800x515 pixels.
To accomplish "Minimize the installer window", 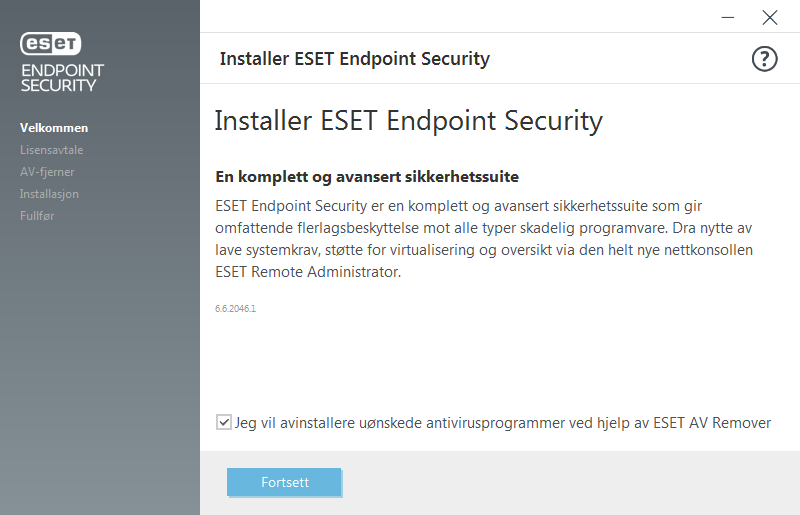I will 728,17.
